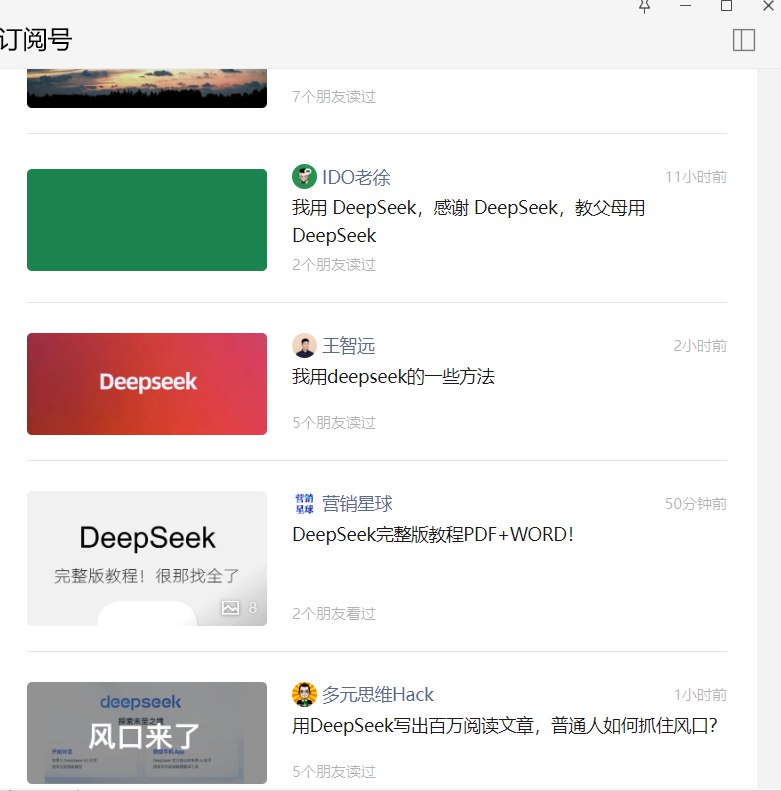Open IDO老徐 account avatar
Image resolution: width=781 pixels, height=791 pixels.
(304, 177)
